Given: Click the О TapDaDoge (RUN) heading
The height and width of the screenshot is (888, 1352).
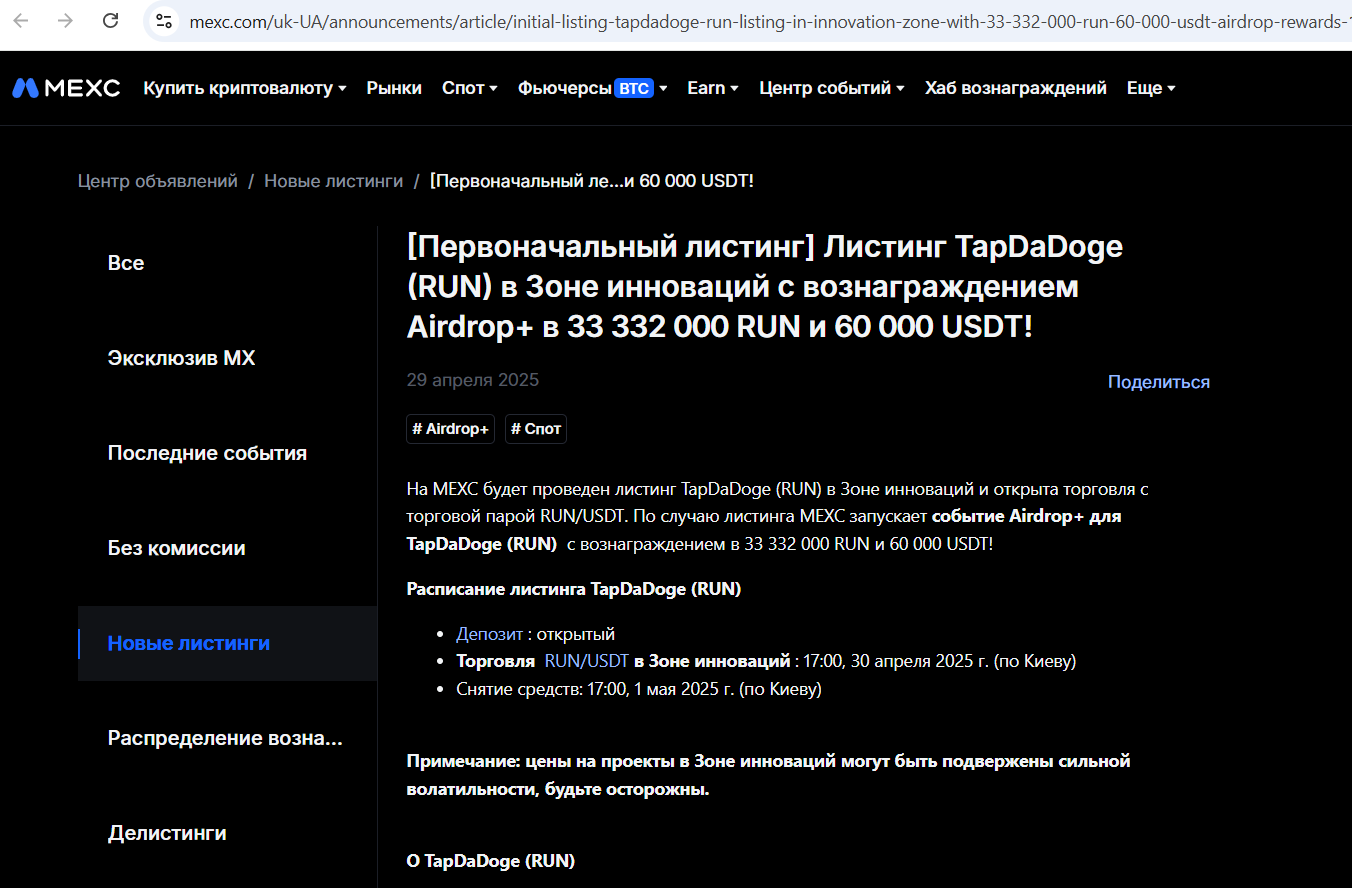Looking at the screenshot, I should click(x=491, y=861).
